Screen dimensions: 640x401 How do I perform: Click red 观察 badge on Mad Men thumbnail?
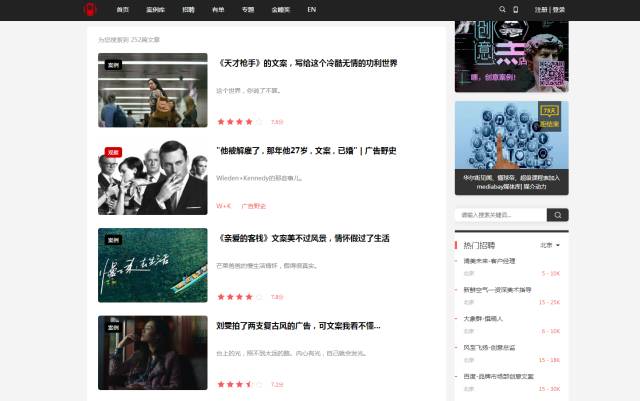[x=113, y=152]
